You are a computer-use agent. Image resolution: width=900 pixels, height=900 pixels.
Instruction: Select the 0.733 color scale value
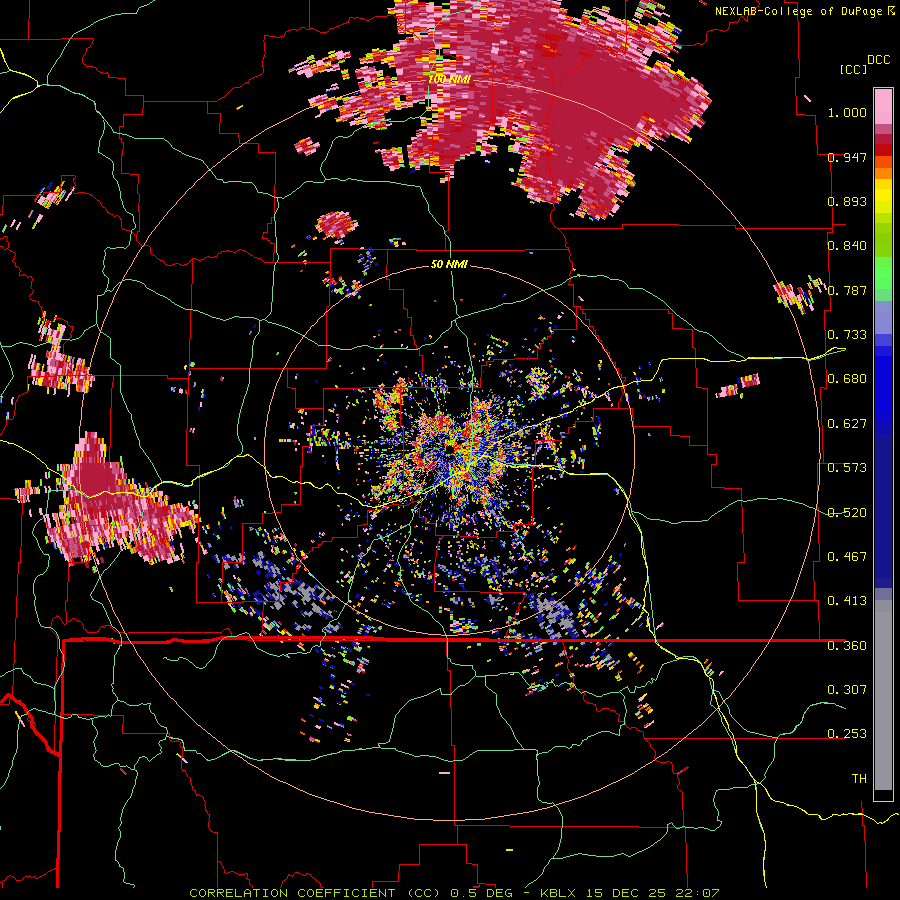tap(847, 335)
